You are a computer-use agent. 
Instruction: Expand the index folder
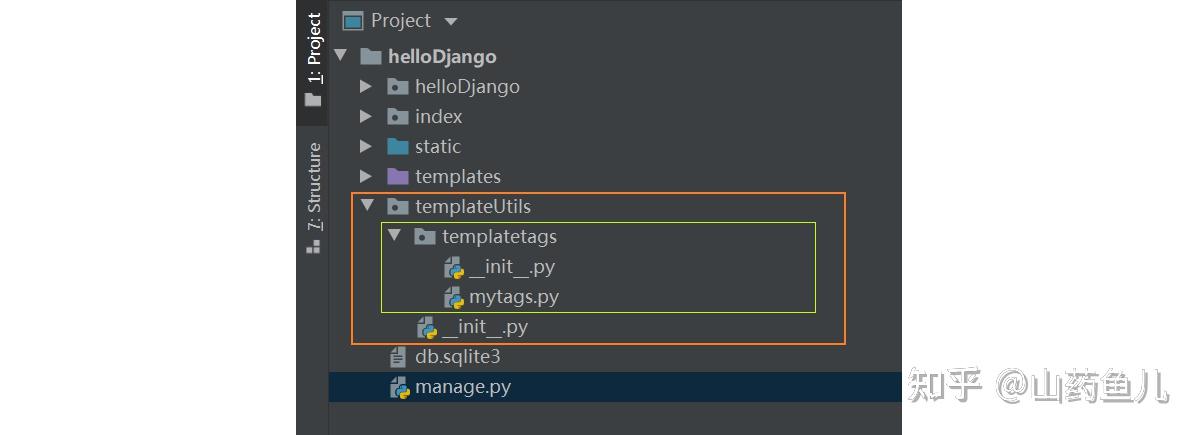[367, 116]
